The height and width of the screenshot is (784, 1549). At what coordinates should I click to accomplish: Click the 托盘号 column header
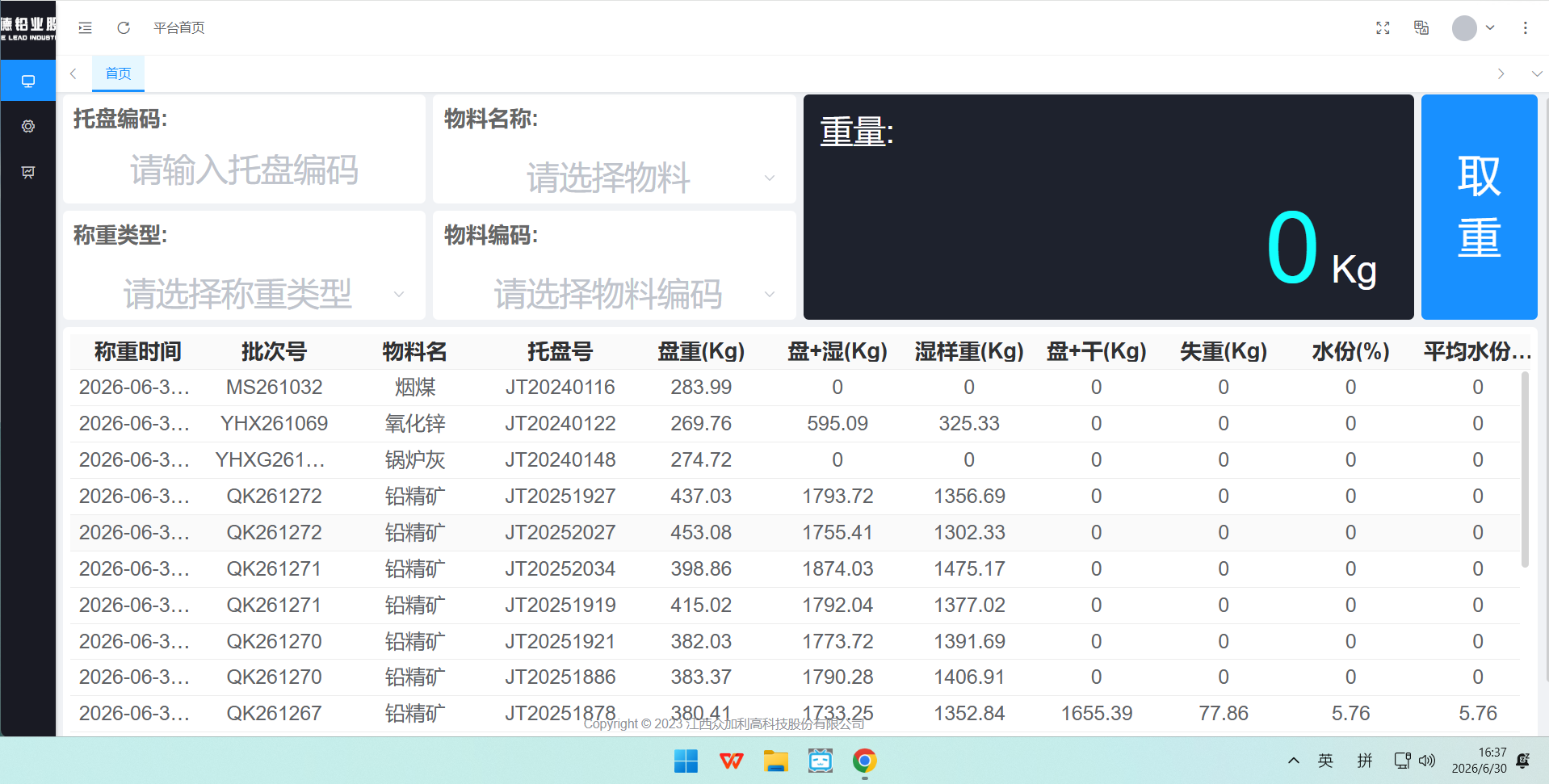click(560, 352)
